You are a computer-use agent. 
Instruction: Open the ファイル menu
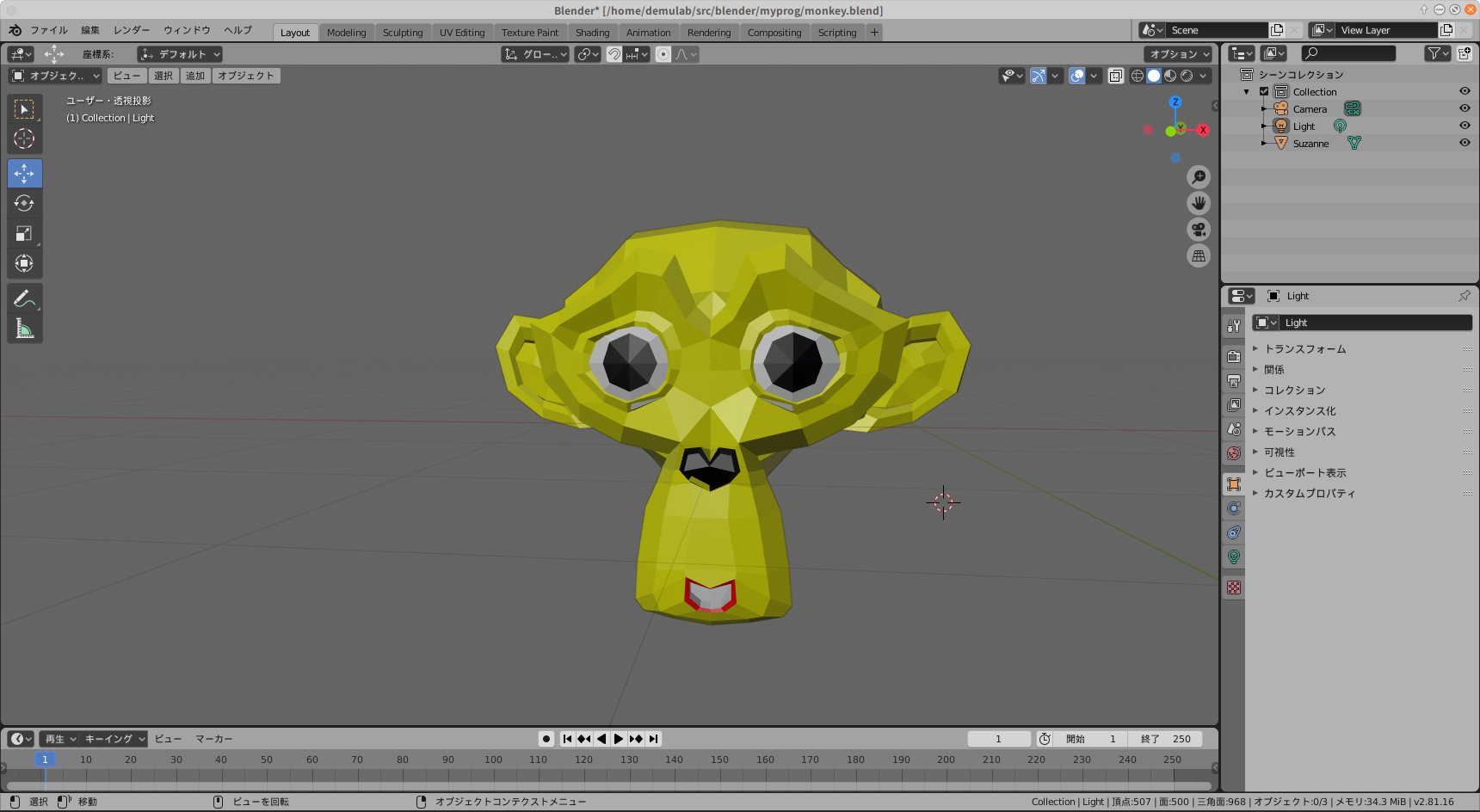[x=48, y=30]
